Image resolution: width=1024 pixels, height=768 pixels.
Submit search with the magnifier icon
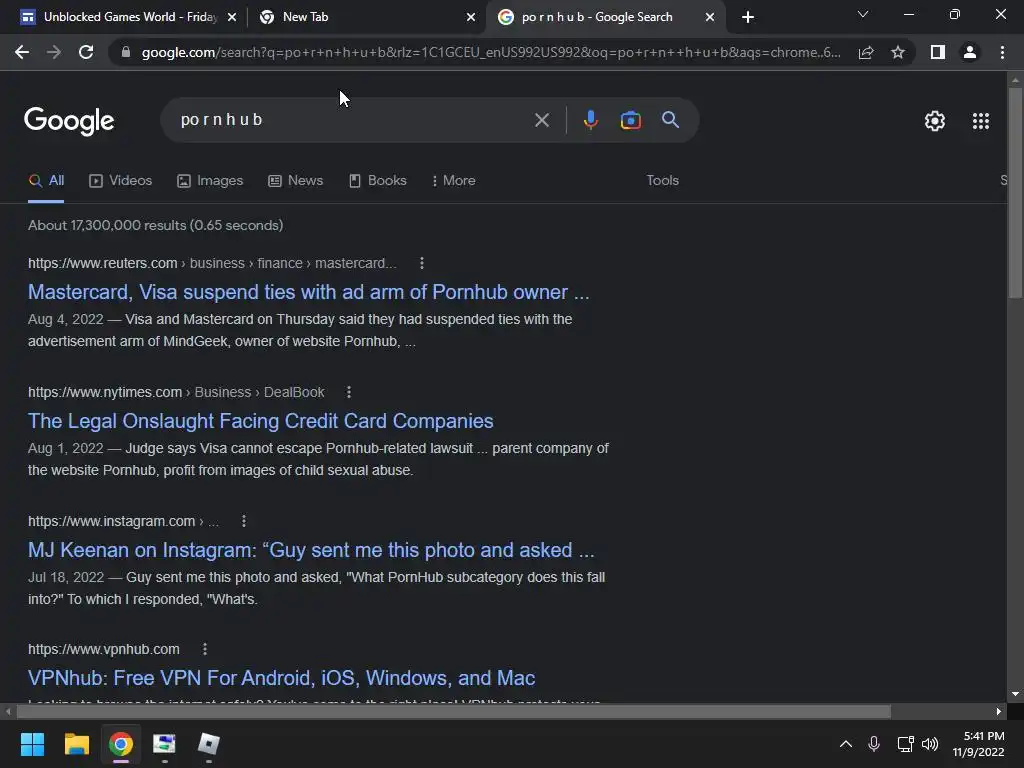670,120
